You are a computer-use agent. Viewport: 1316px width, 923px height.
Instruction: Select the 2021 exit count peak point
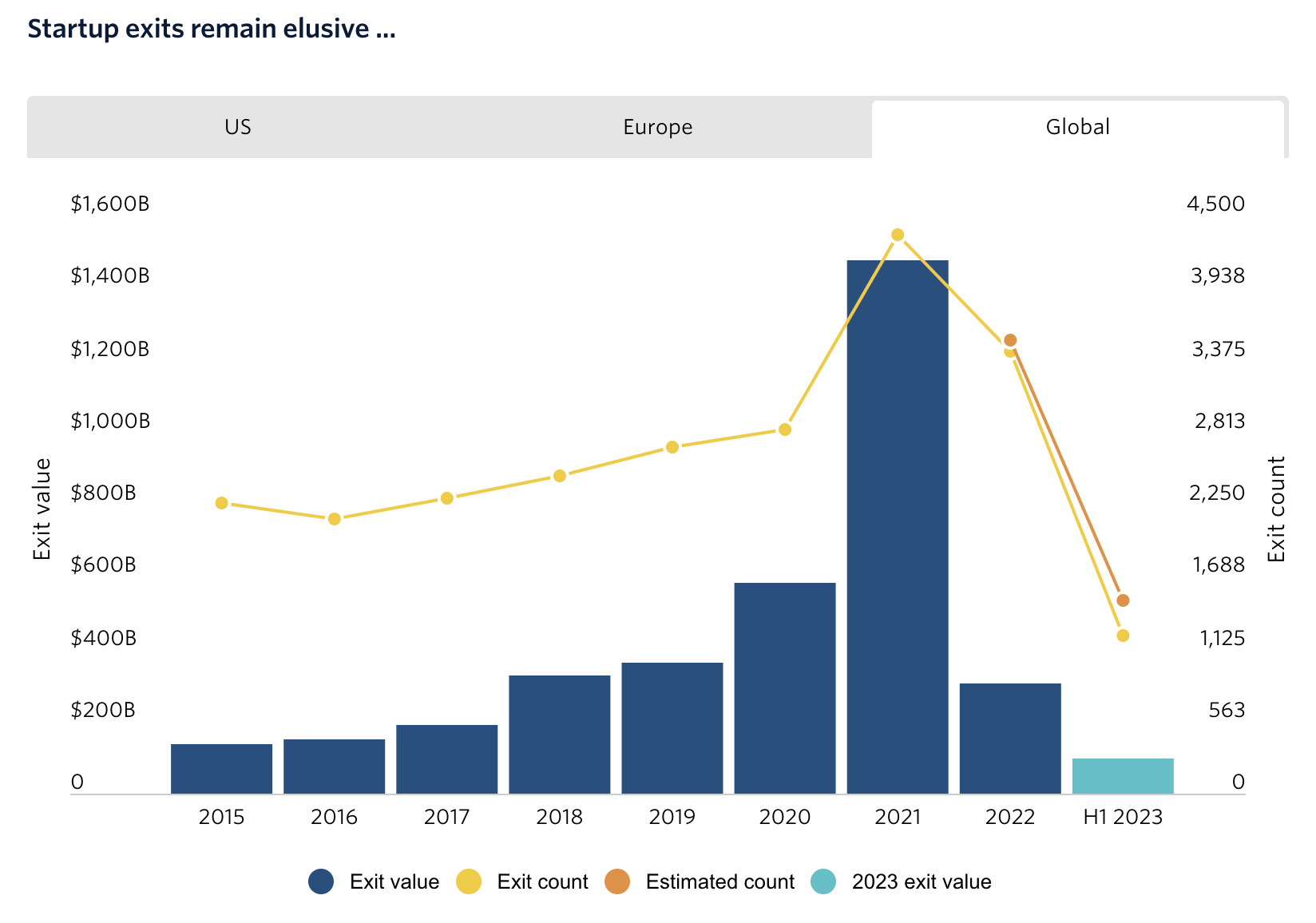(x=898, y=235)
